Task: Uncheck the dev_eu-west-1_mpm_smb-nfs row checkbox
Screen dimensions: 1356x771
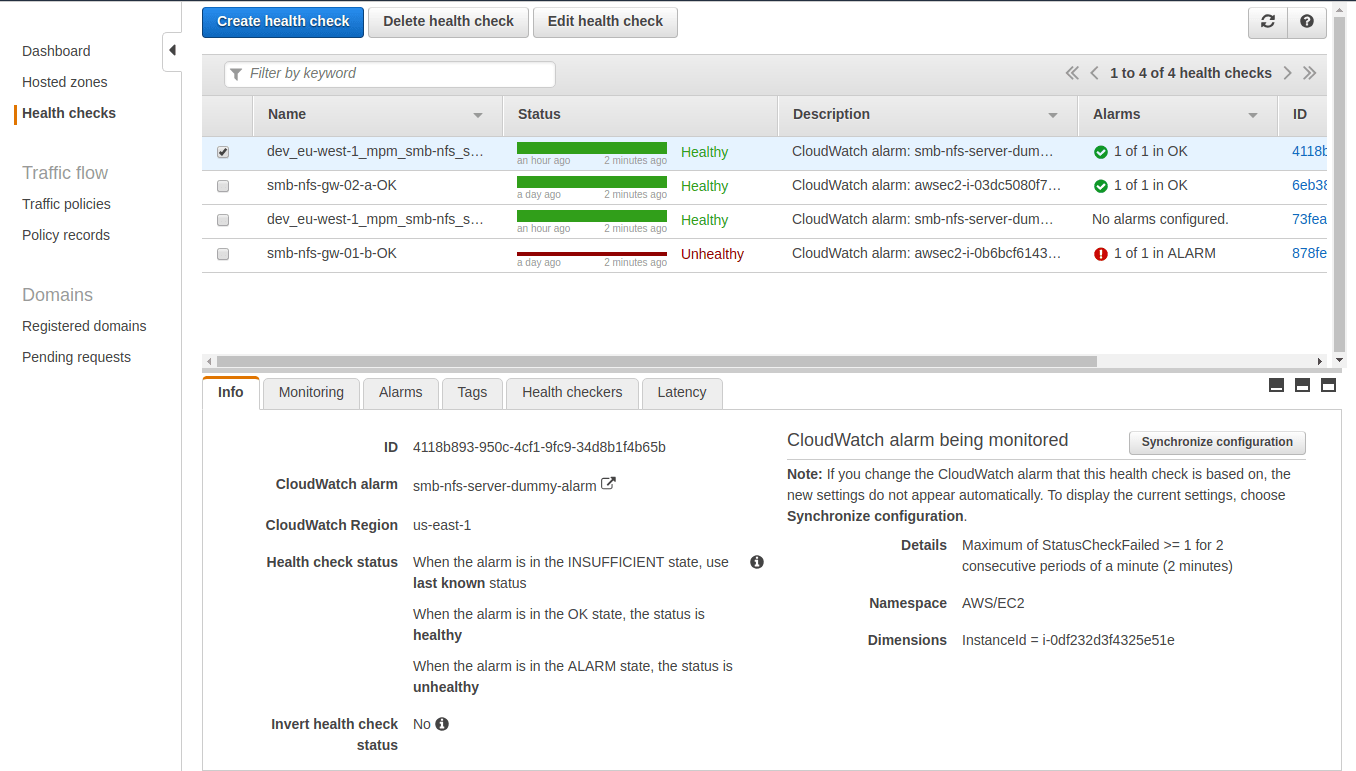Action: tap(223, 152)
